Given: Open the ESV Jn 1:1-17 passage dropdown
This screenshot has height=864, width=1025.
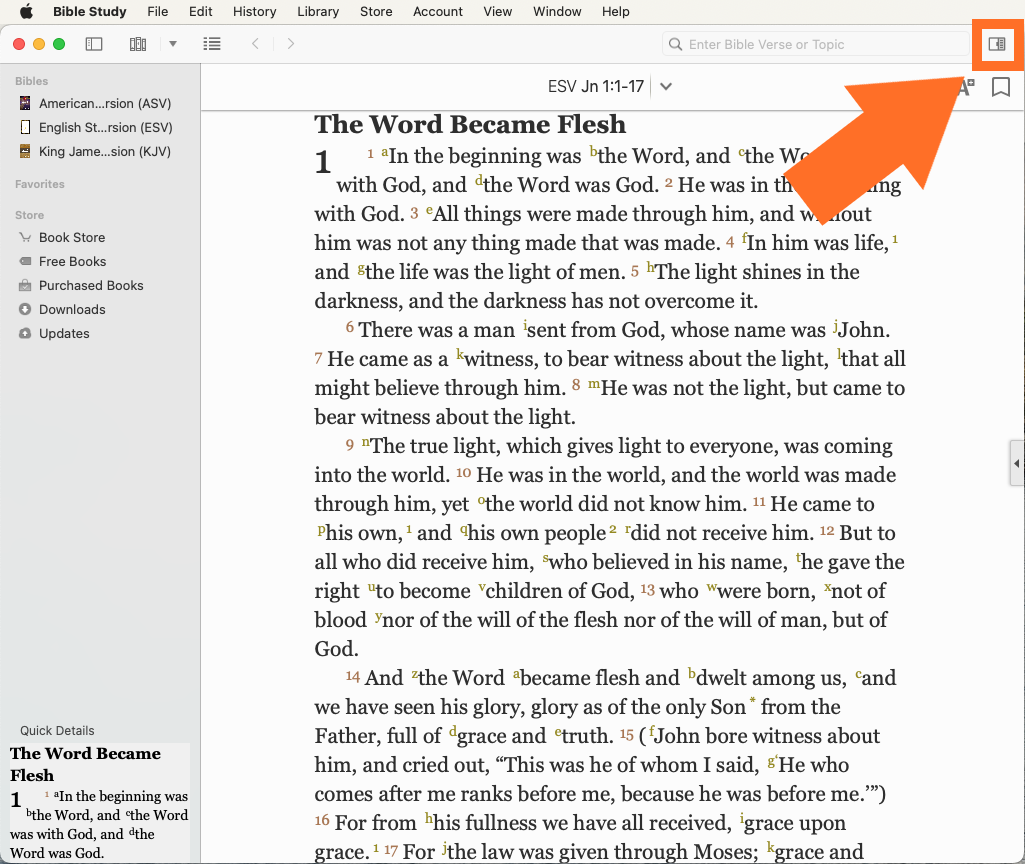Looking at the screenshot, I should [x=666, y=87].
